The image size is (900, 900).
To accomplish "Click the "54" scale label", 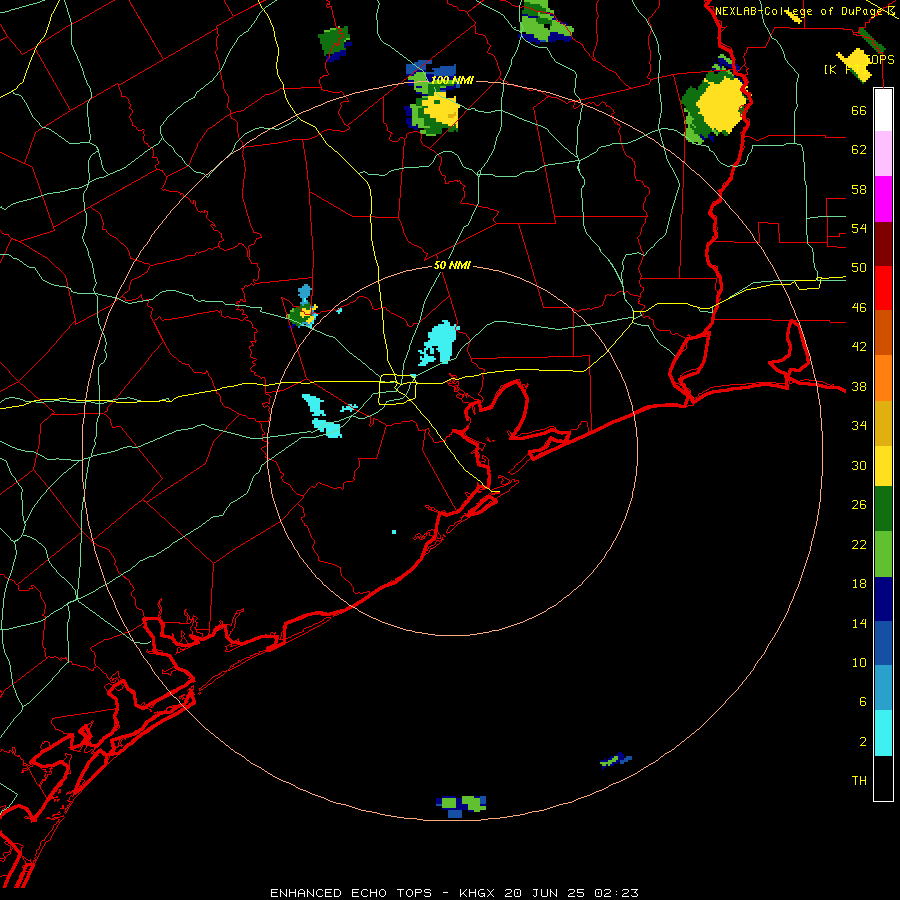I will [859, 228].
